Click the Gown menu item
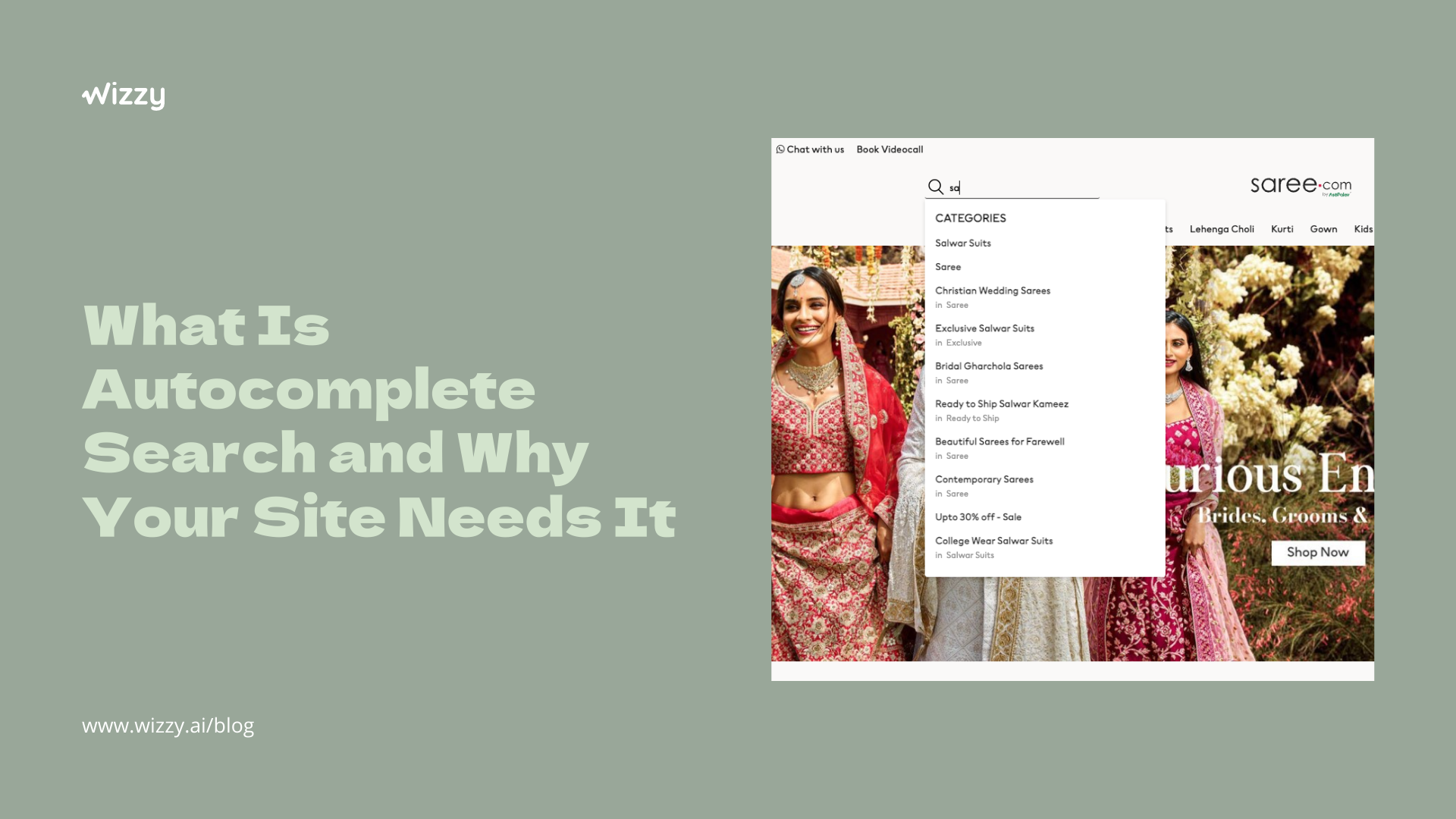Screen dimensions: 1456x819 point(1323,229)
